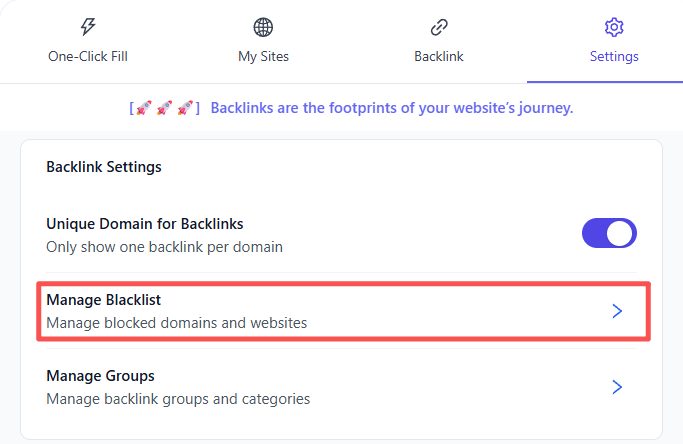This screenshot has height=444, width=683.
Task: Open the One-Click Fill tab label
Action: [x=88, y=56]
